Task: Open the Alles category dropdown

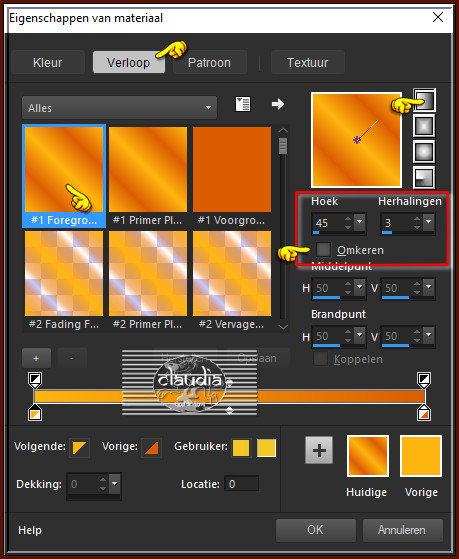Action: click(x=119, y=108)
